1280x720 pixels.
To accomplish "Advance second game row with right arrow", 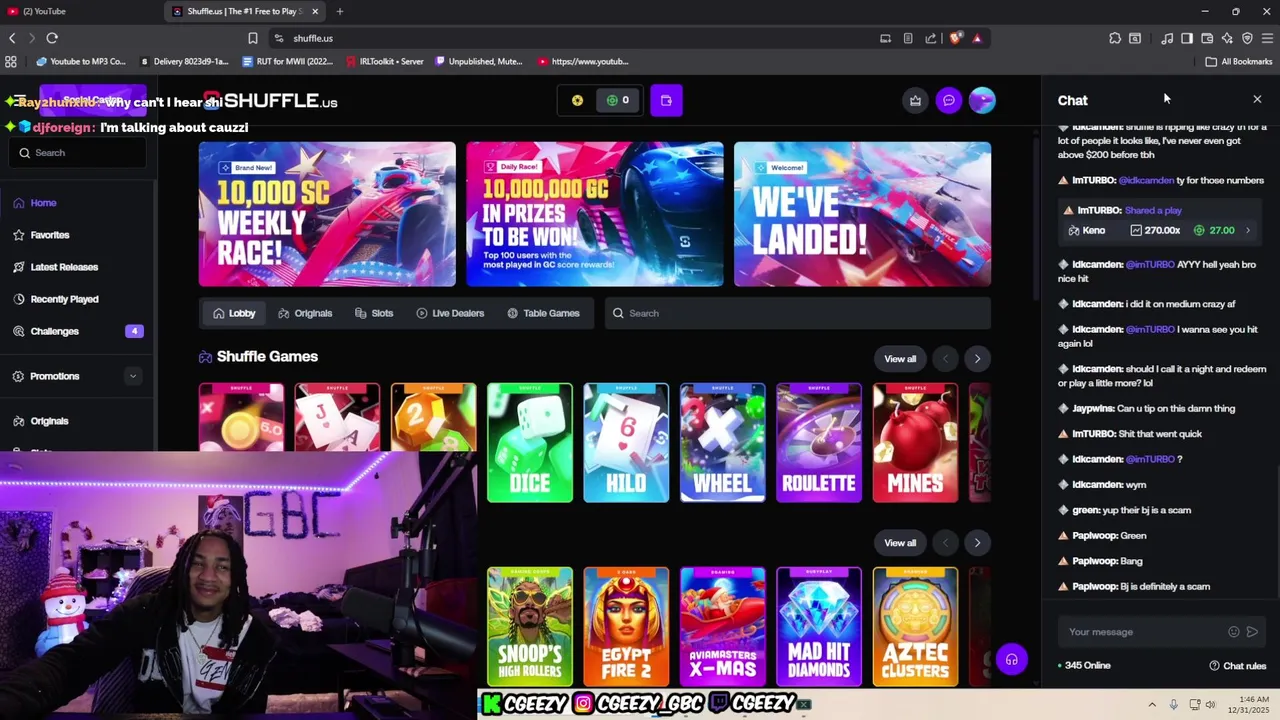I will coord(977,543).
